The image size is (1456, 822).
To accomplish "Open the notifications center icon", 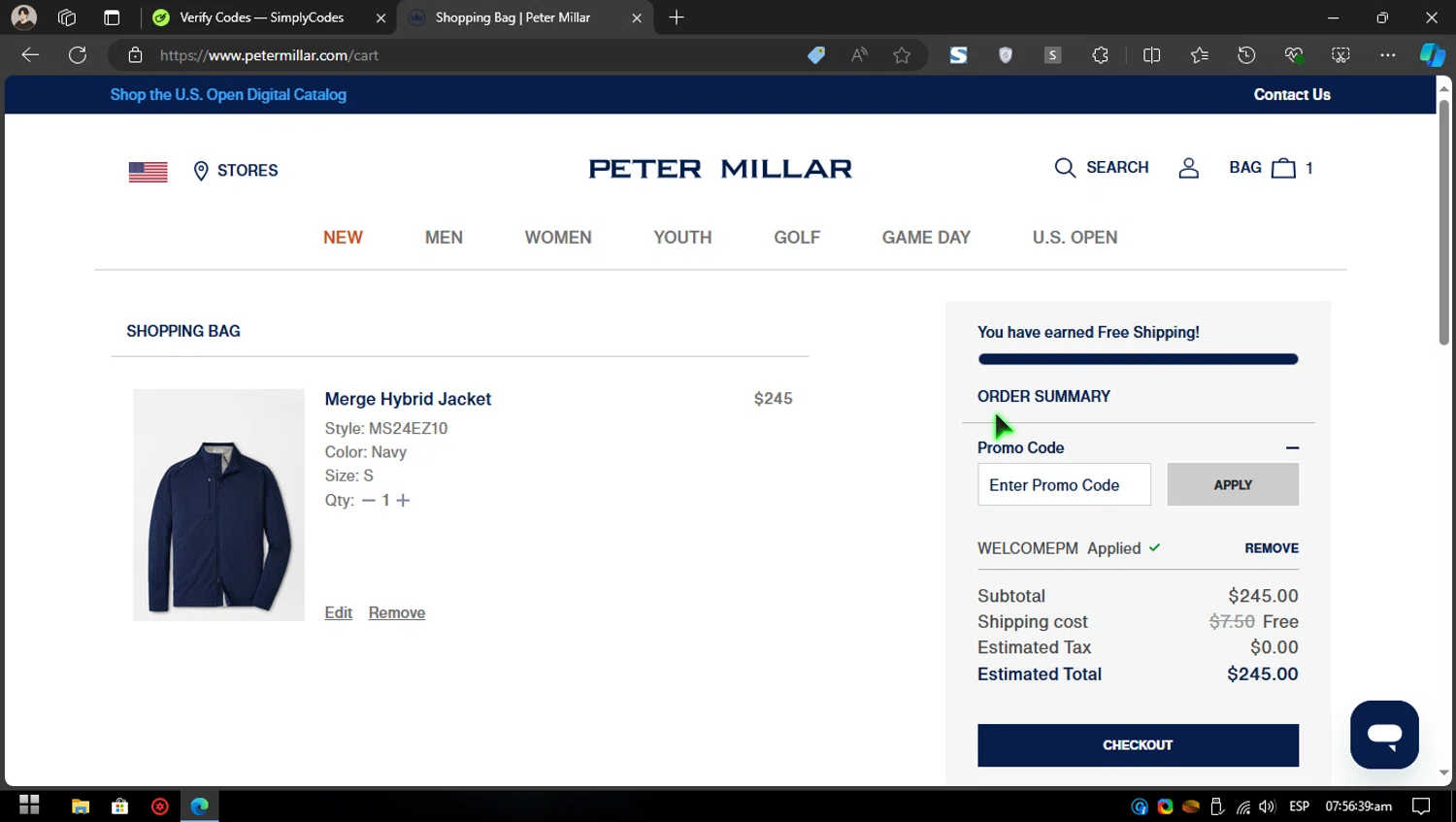I will point(1421,806).
